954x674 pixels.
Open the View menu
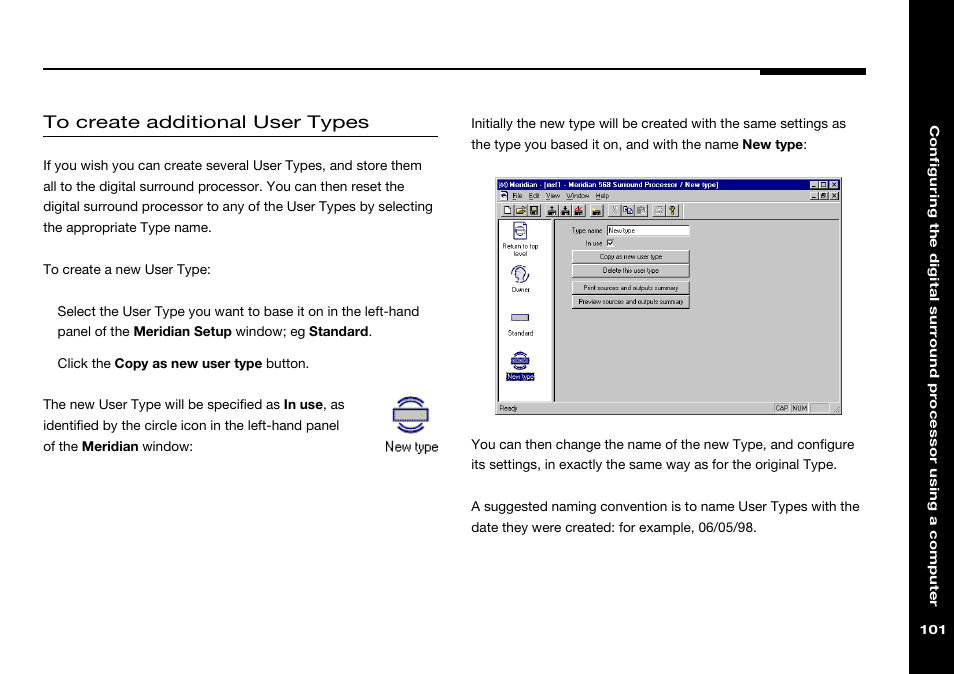pyautogui.click(x=552, y=196)
